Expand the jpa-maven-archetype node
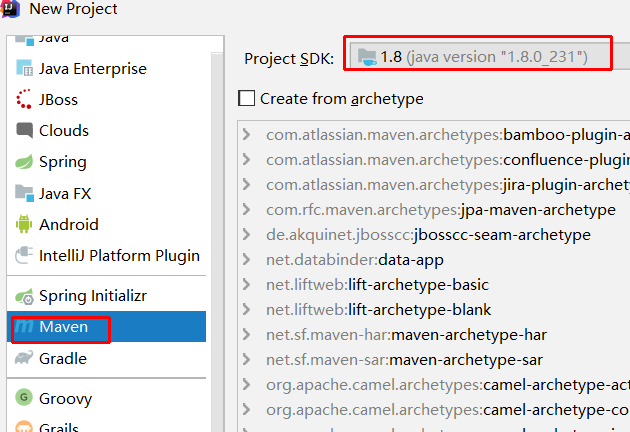 click(247, 209)
